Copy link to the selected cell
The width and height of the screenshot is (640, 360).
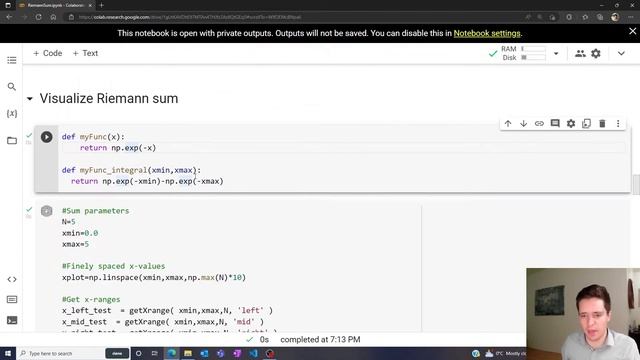(x=539, y=123)
